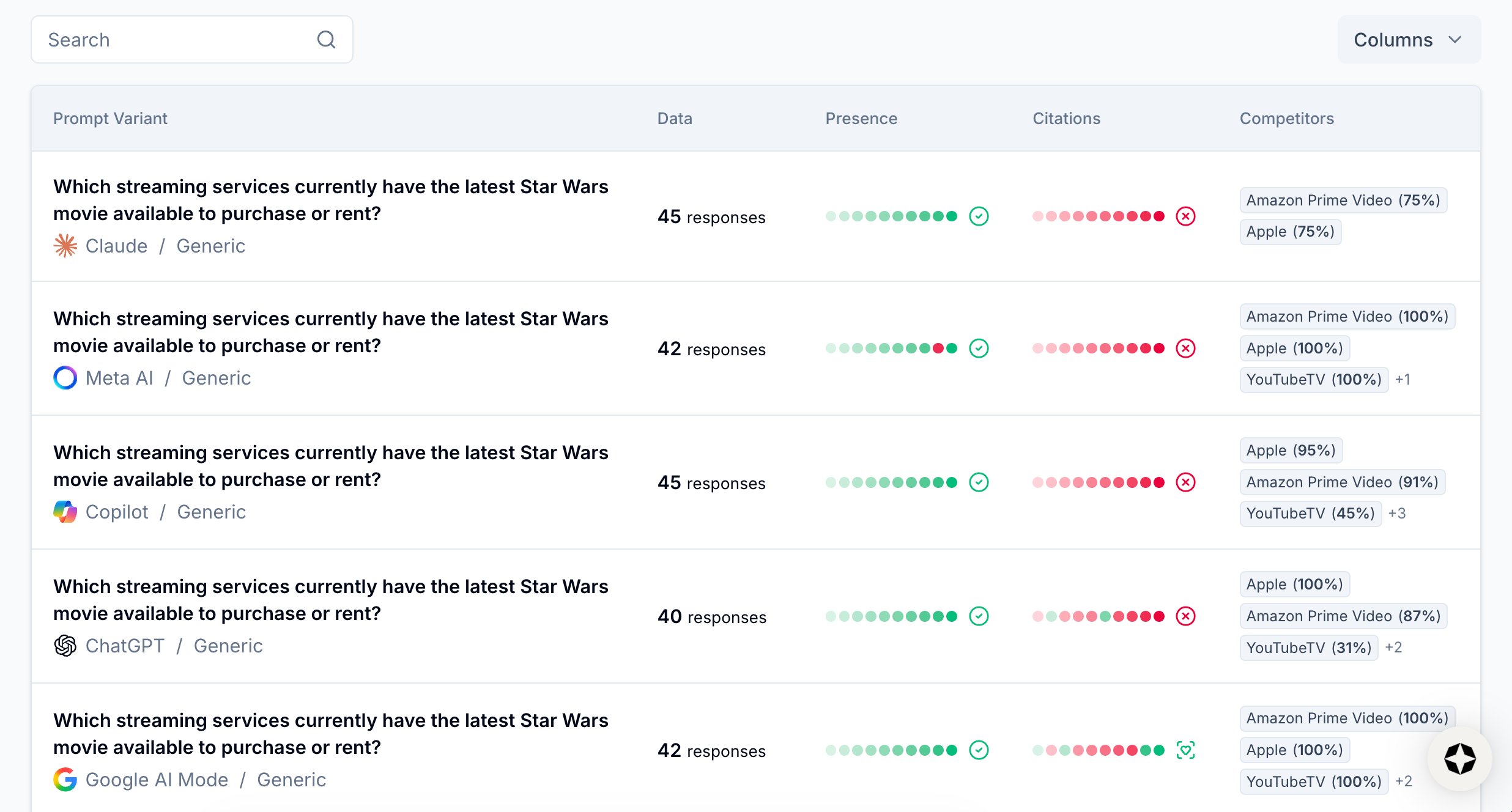
Task: Open the ChatGPT prompt variant question
Action: point(331,600)
